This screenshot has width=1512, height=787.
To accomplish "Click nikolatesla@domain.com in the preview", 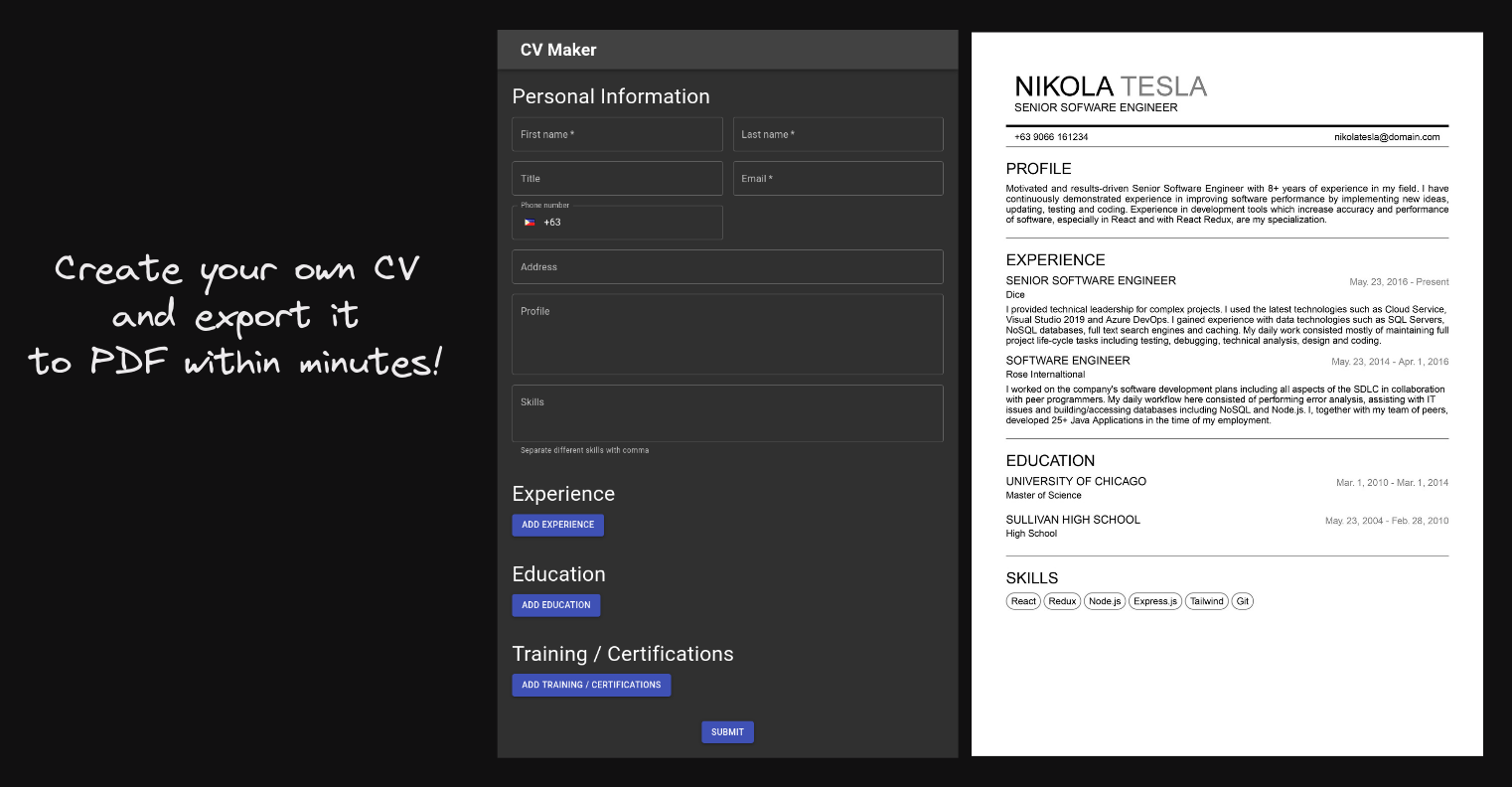I will (x=1387, y=137).
